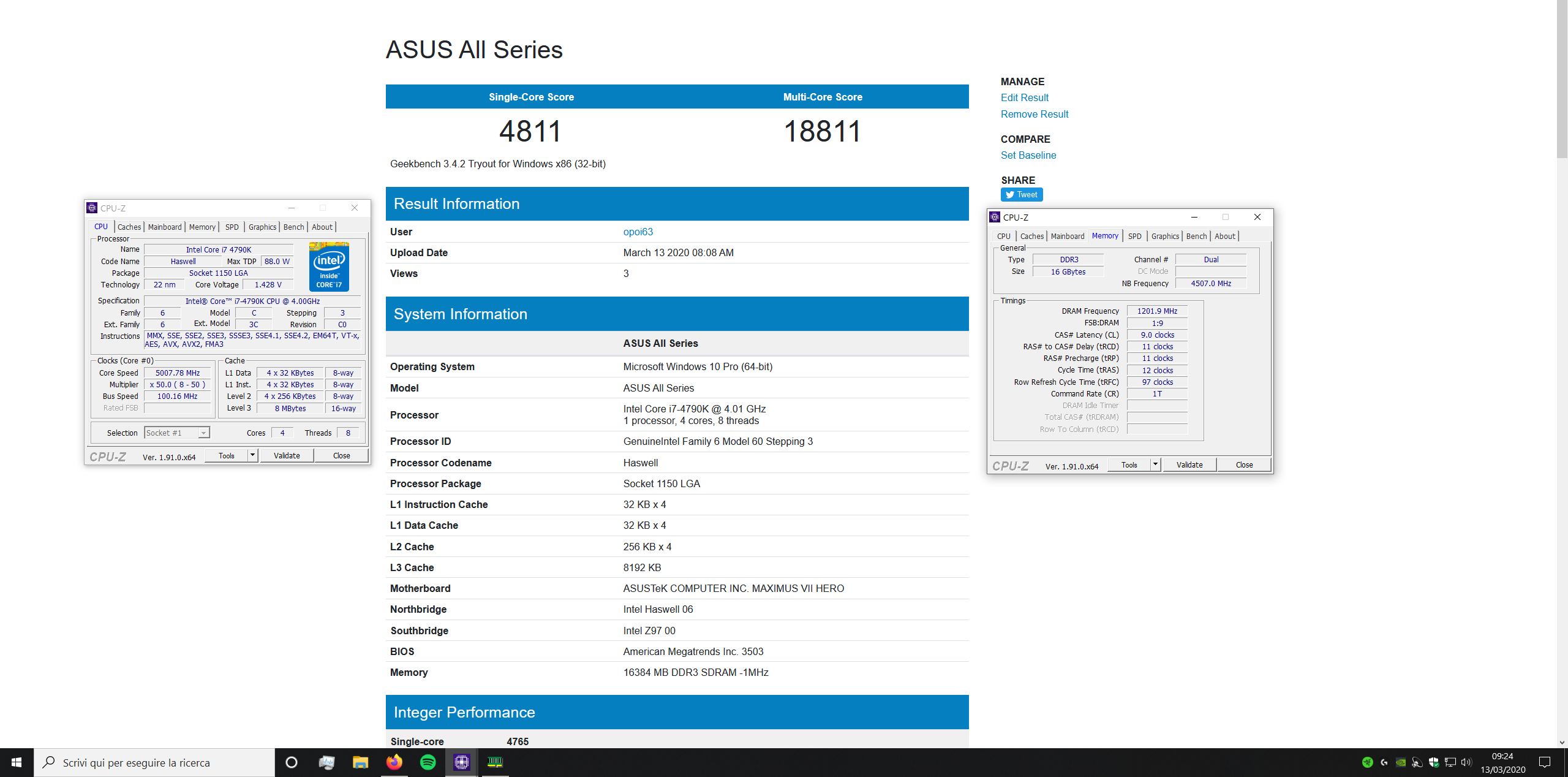Open the volume control tray icon
This screenshot has height=777, width=1568.
click(x=1466, y=762)
